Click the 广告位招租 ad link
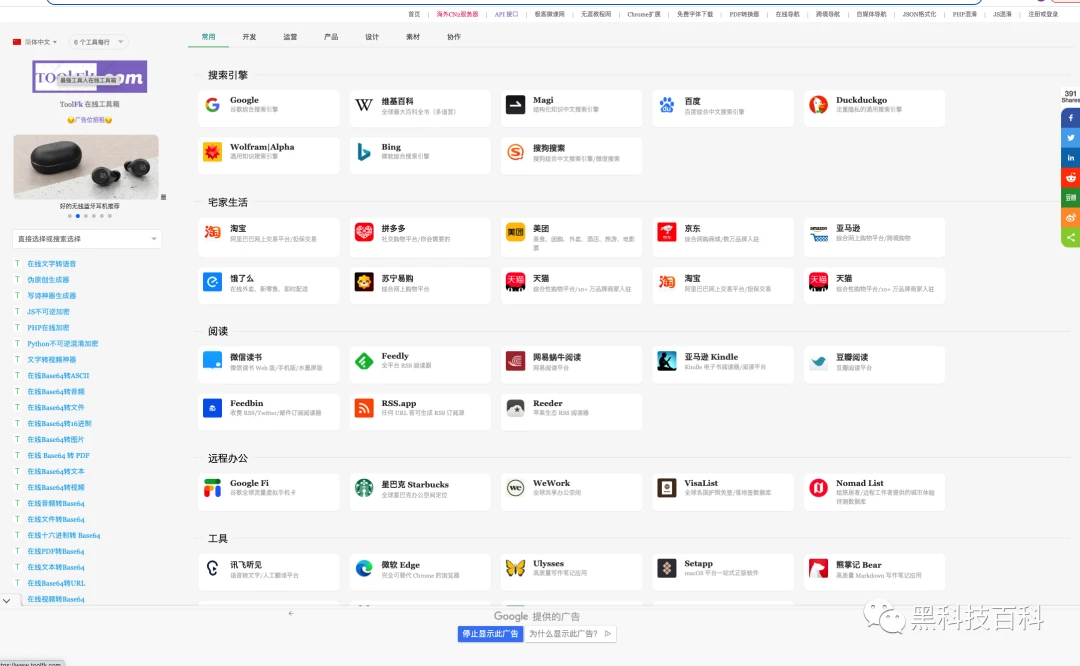Screen dimensions: 1080x666 [90, 120]
